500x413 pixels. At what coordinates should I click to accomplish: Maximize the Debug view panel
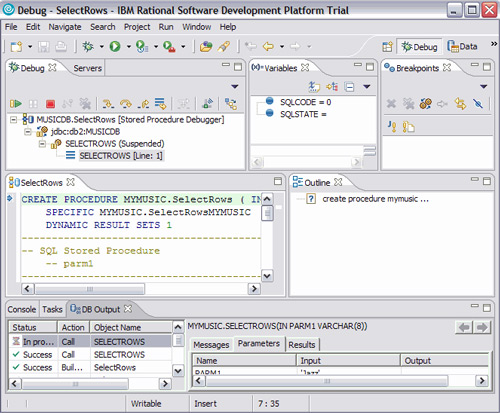click(x=238, y=67)
